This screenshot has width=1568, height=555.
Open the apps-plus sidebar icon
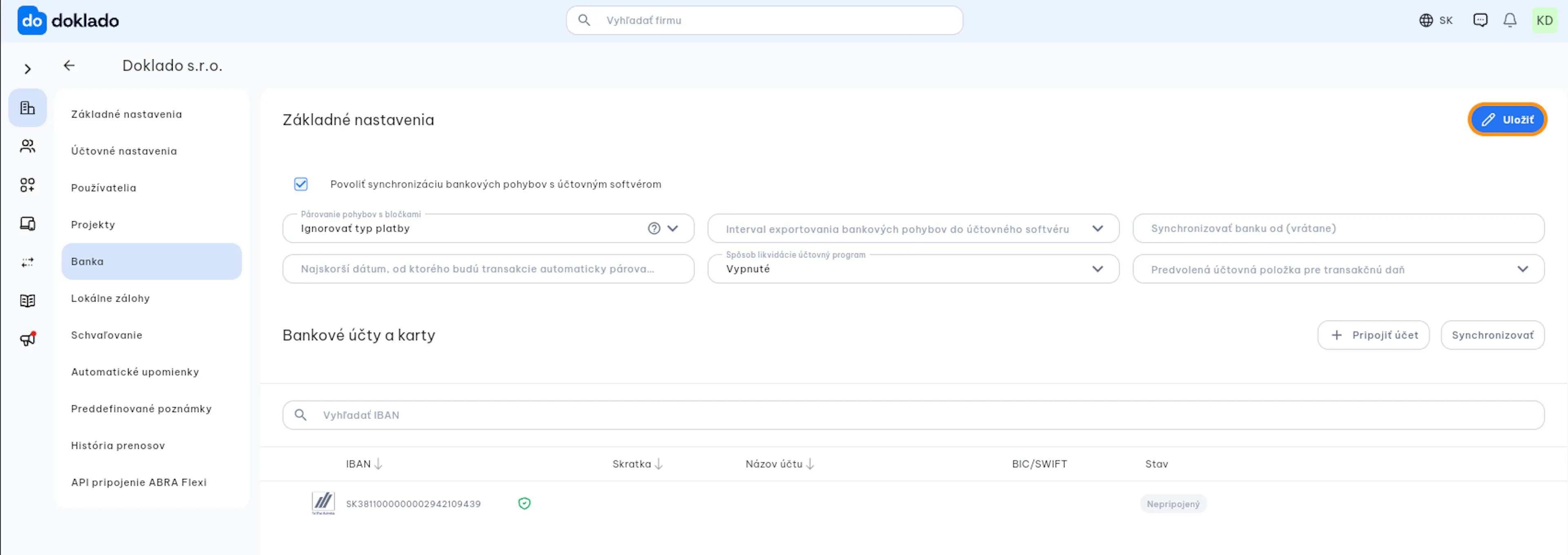[27, 185]
